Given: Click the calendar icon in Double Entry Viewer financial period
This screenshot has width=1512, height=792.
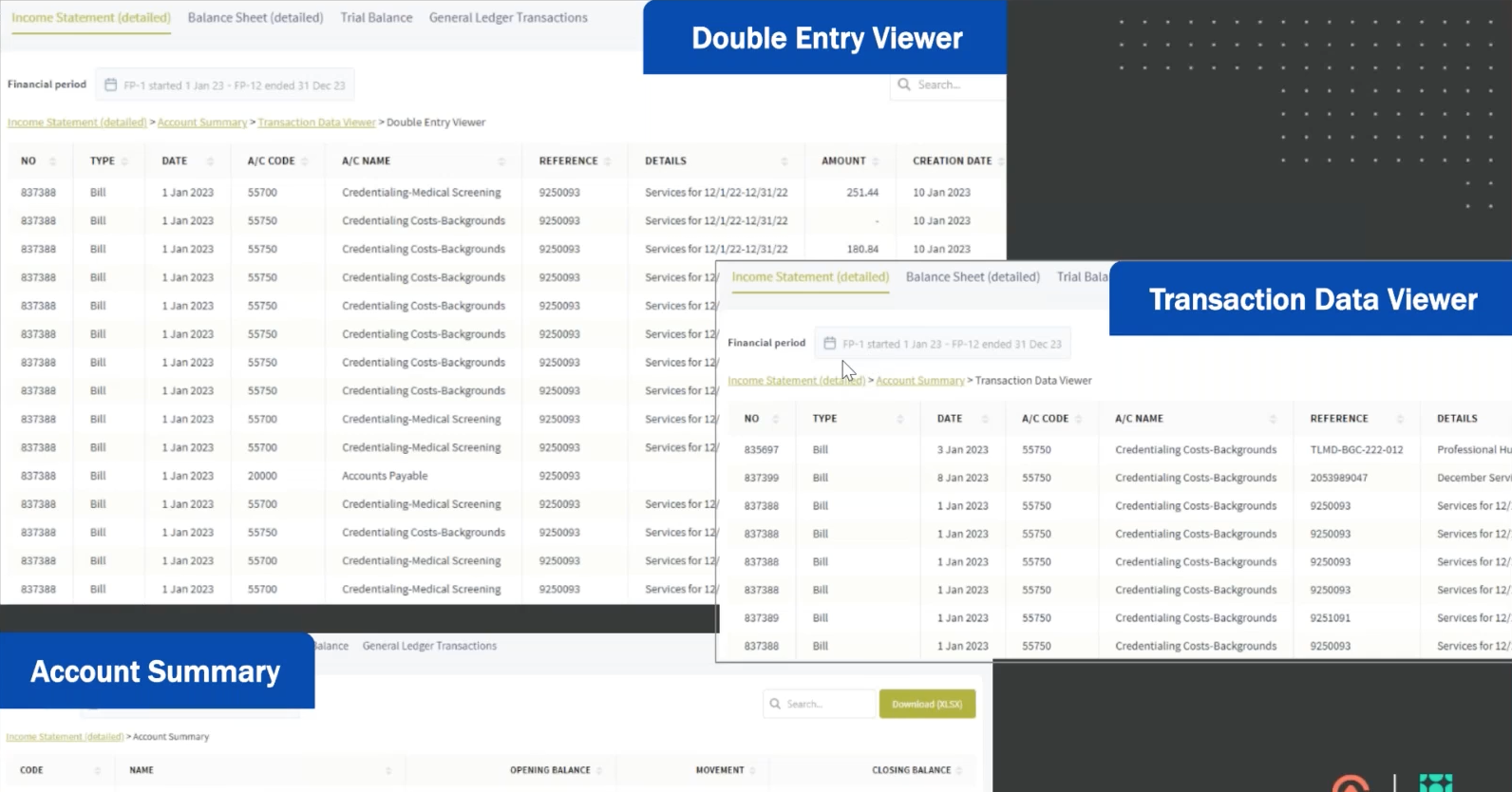Looking at the screenshot, I should click(x=110, y=85).
